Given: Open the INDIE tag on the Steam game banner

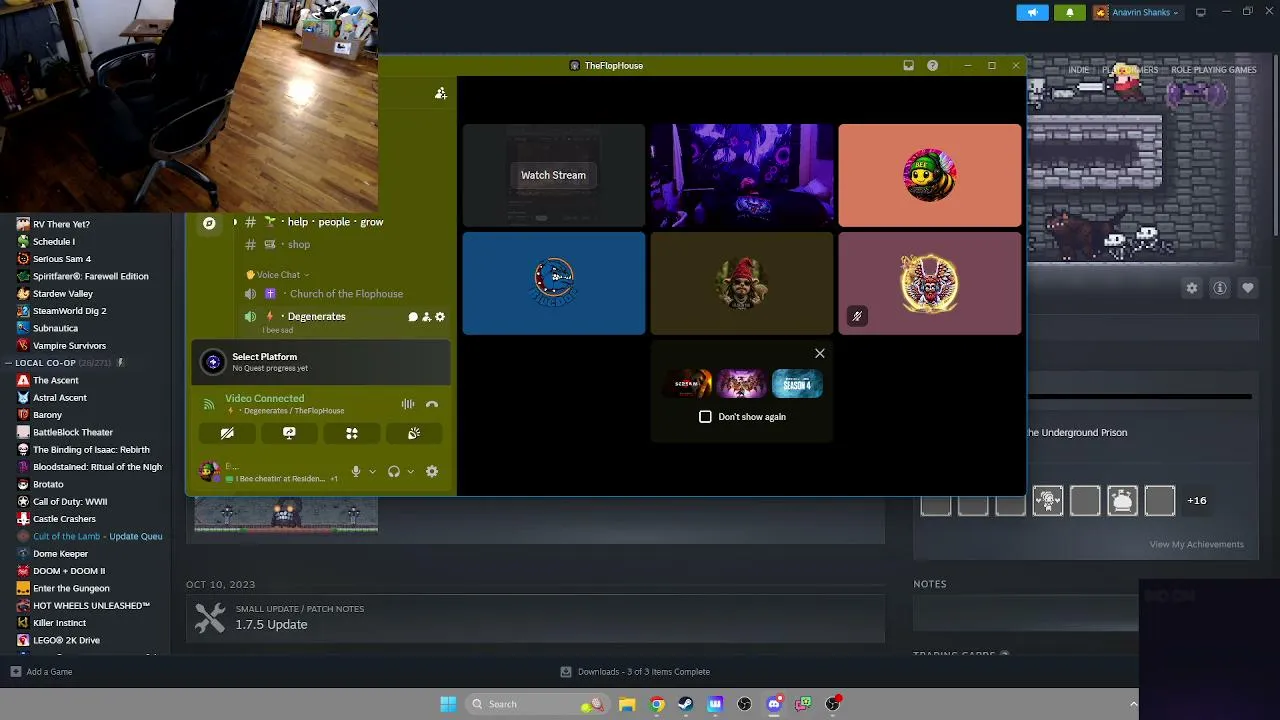Looking at the screenshot, I should pos(1079,70).
